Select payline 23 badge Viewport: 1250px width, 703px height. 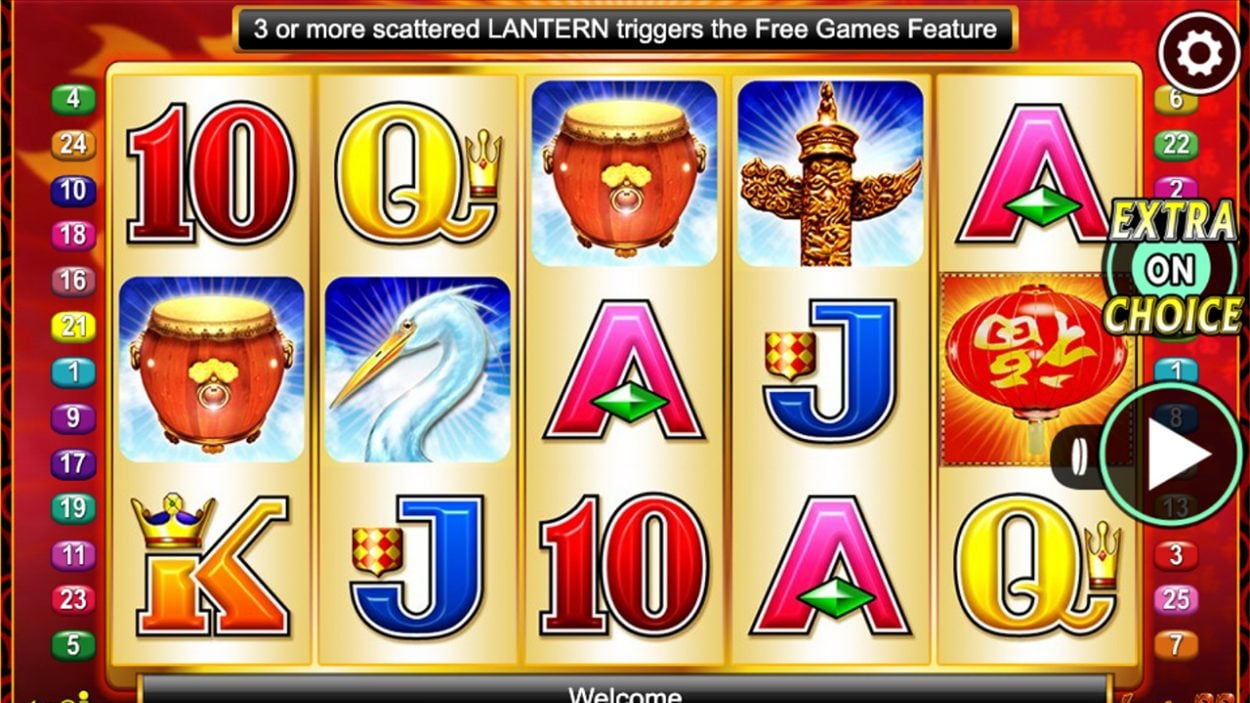(x=73, y=600)
